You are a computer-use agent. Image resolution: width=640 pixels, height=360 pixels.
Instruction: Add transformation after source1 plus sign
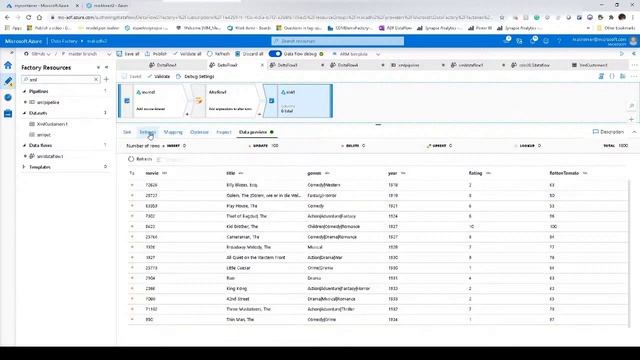pos(187,114)
